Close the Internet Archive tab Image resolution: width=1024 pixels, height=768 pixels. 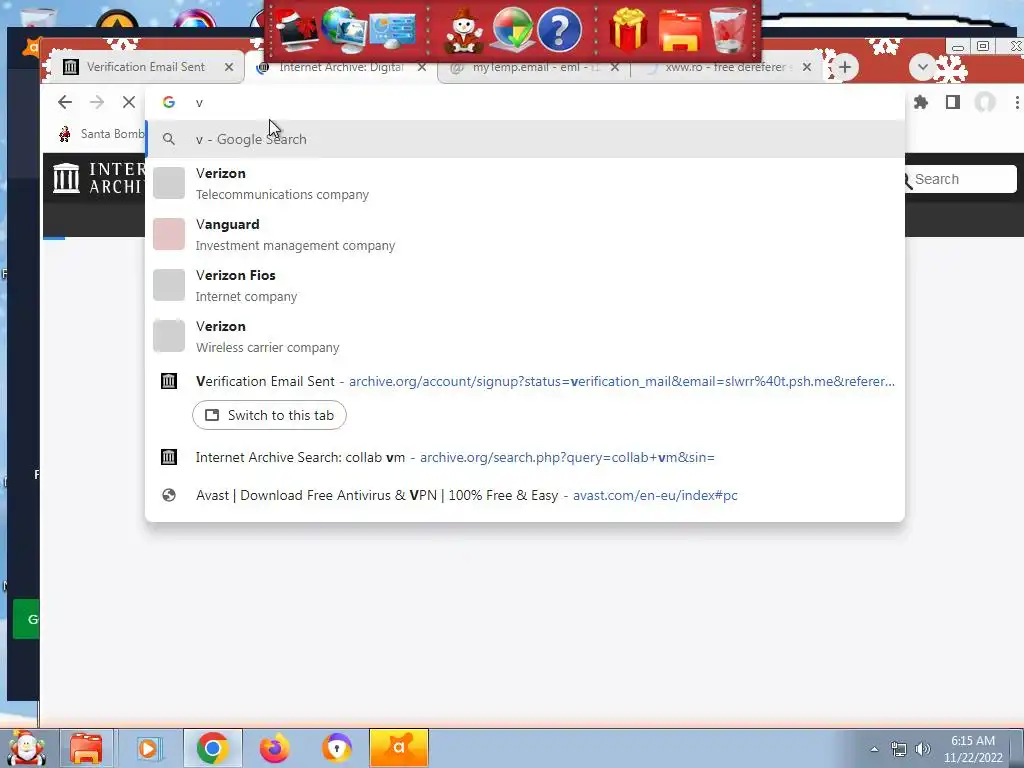[422, 67]
